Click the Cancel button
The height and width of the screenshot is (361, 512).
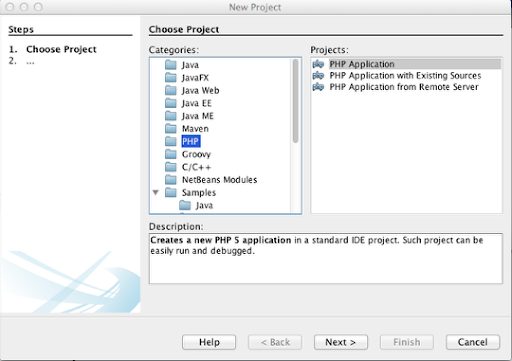[x=473, y=342]
